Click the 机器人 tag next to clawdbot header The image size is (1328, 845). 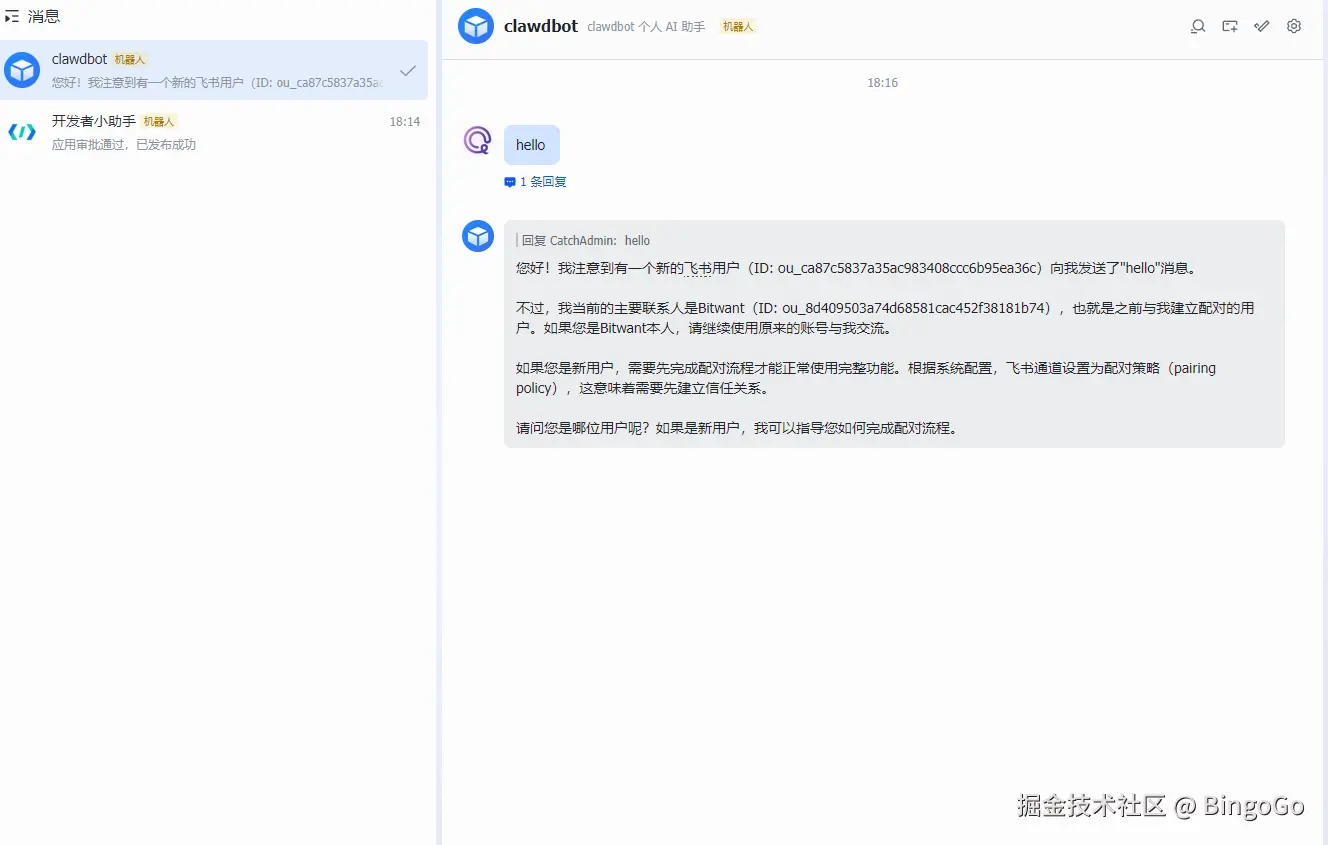737,26
